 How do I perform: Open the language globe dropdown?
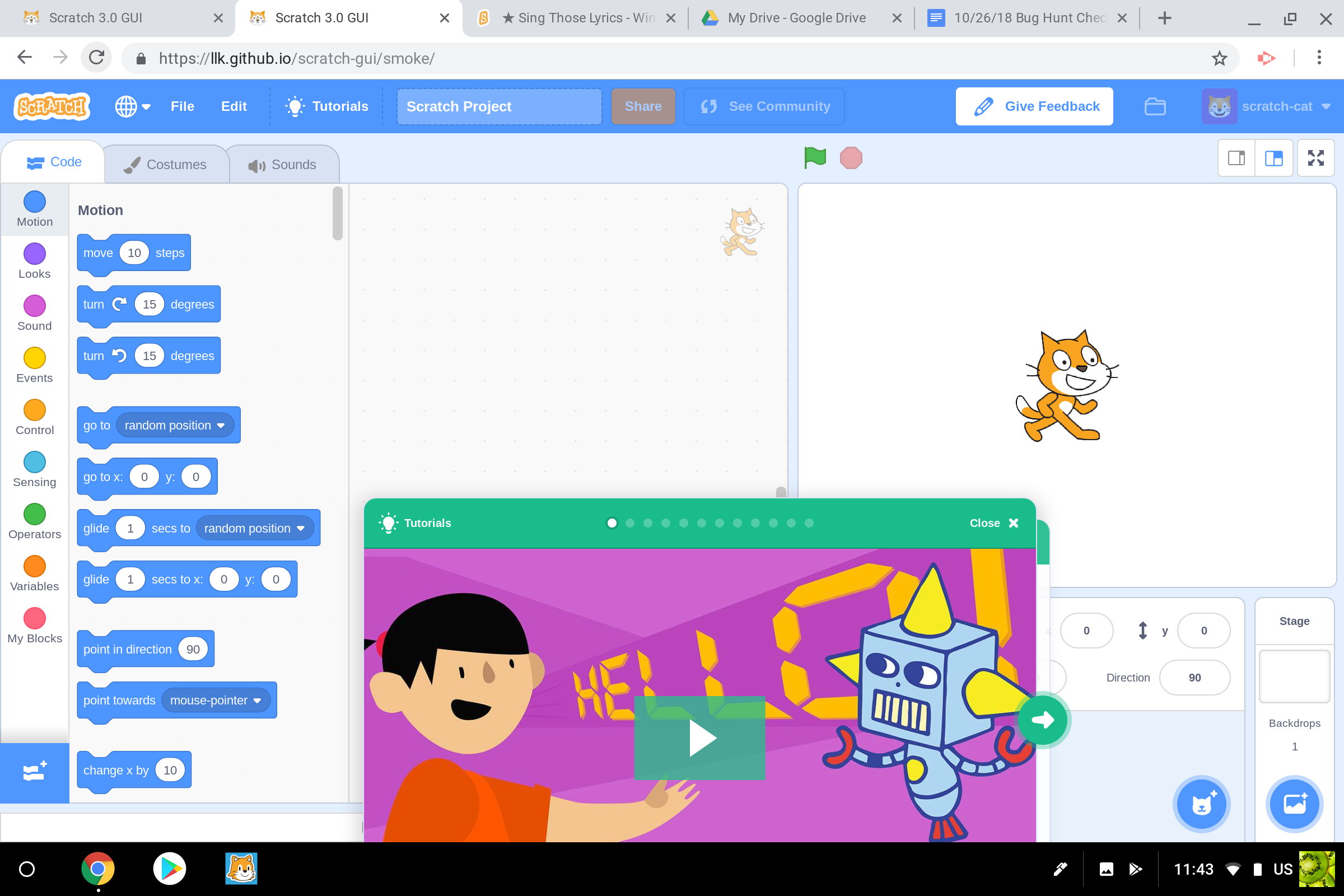click(x=133, y=106)
